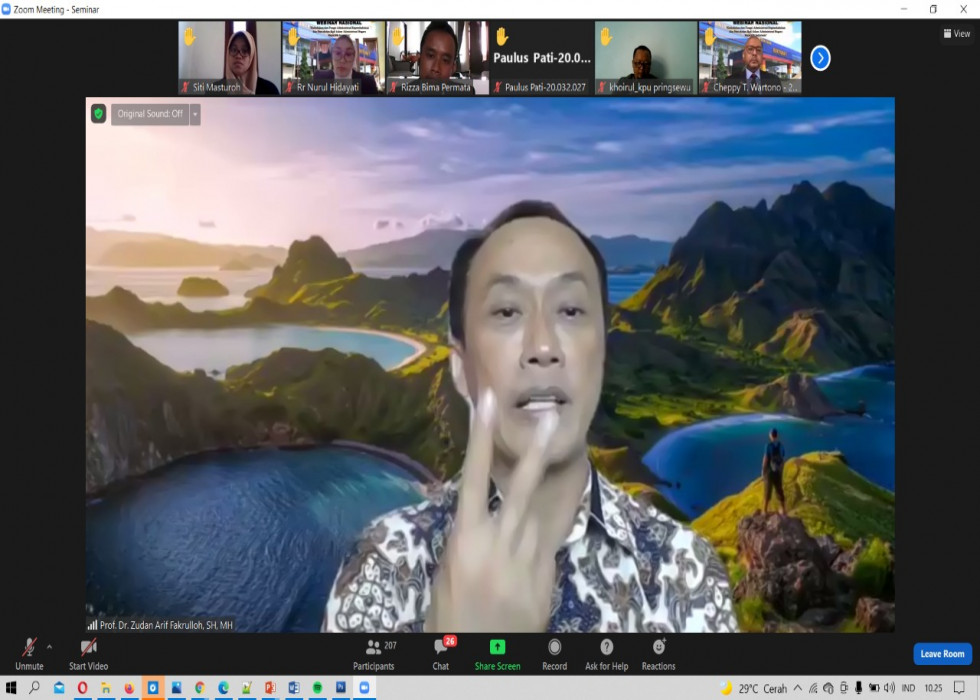Open PowerPoint from the taskbar
This screenshot has width=980, height=700.
click(x=270, y=688)
